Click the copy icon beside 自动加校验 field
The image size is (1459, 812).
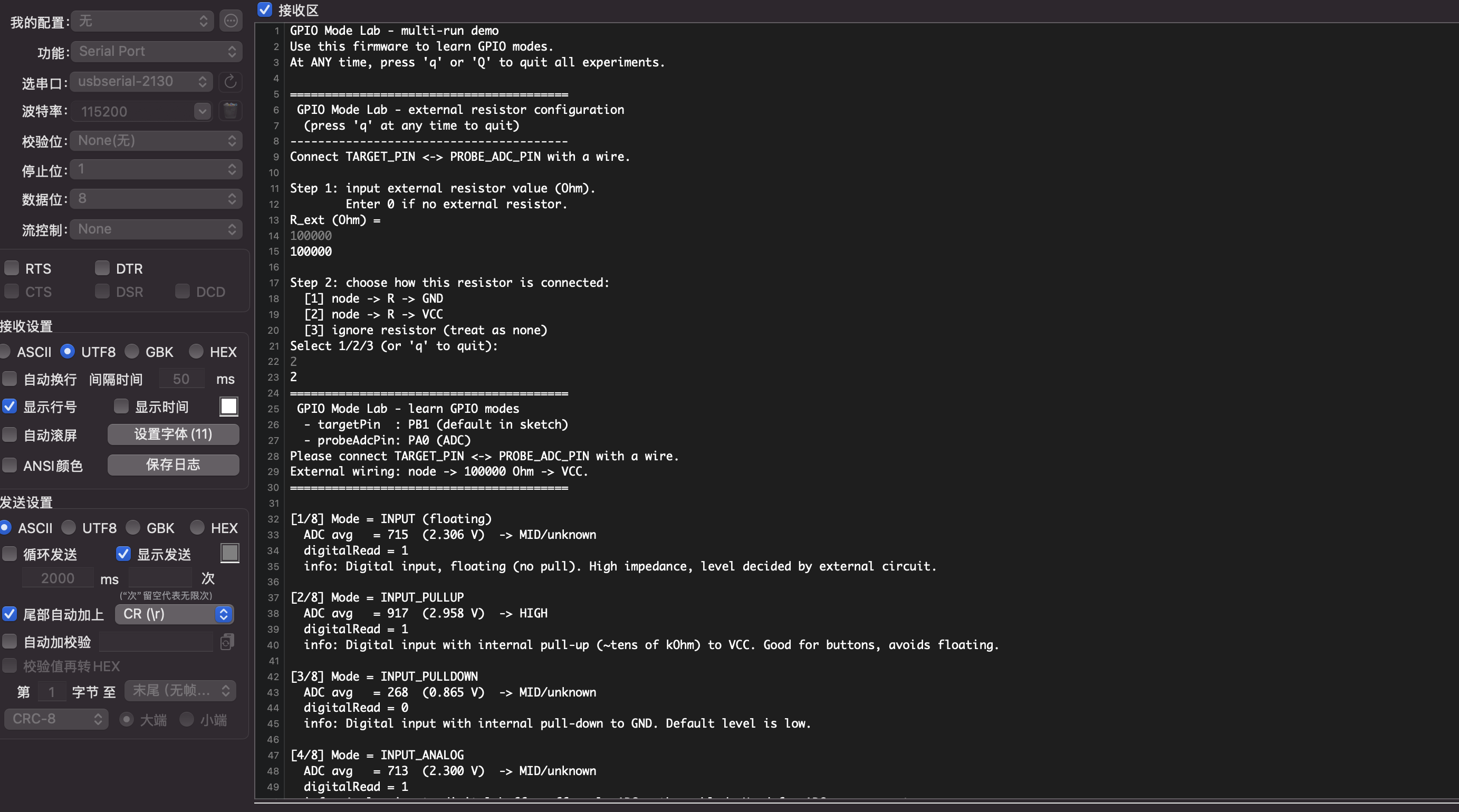pyautogui.click(x=227, y=642)
